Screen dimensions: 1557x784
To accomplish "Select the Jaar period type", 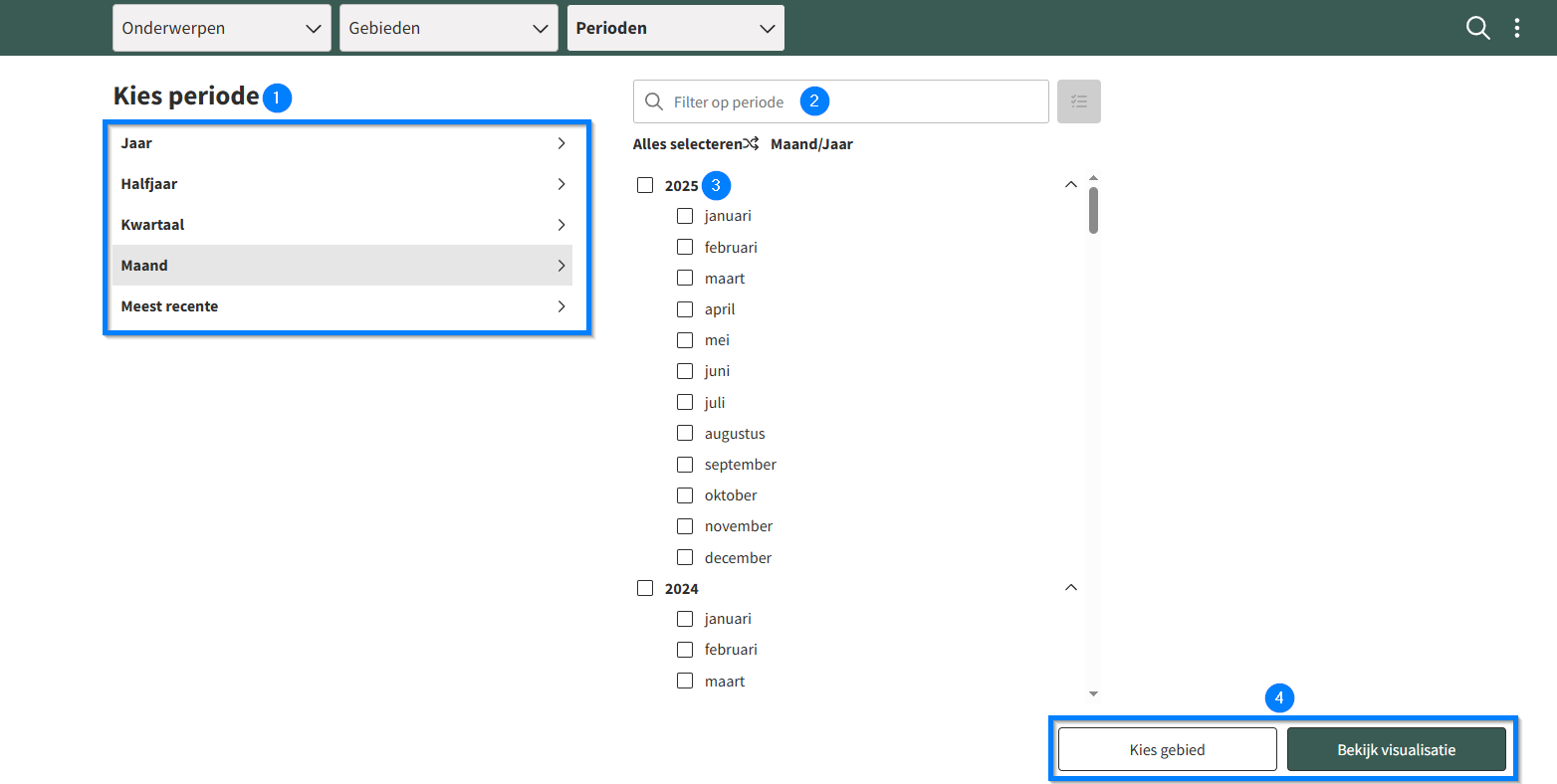I will pos(342,143).
